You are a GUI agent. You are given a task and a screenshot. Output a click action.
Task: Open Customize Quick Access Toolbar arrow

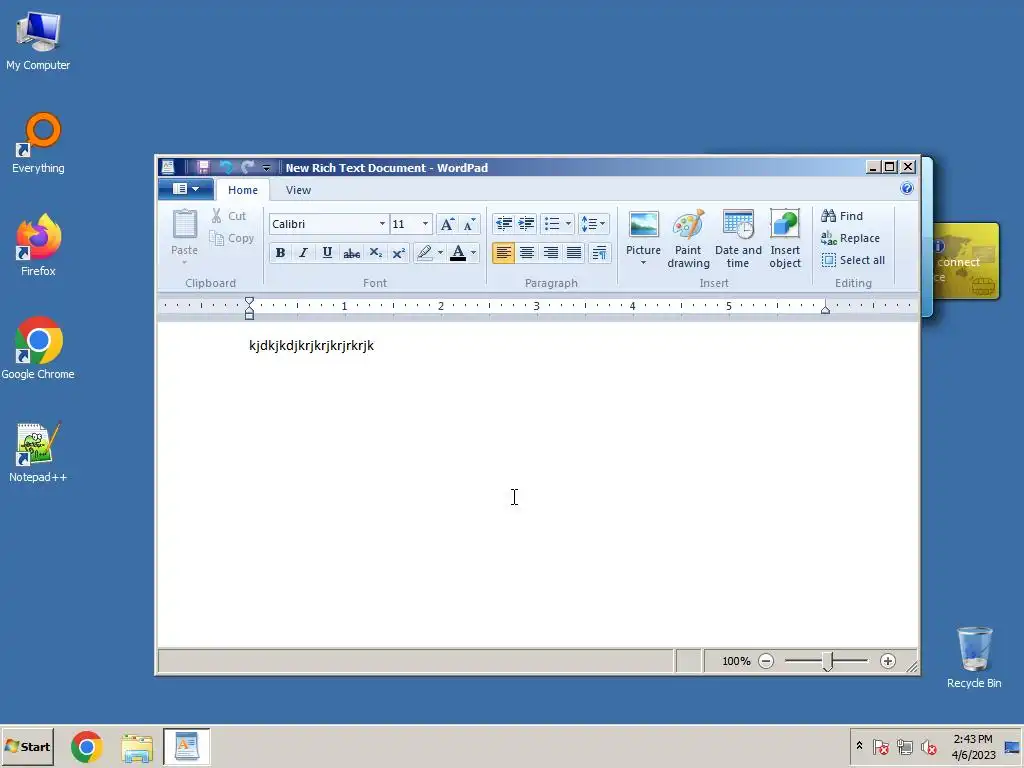266,168
